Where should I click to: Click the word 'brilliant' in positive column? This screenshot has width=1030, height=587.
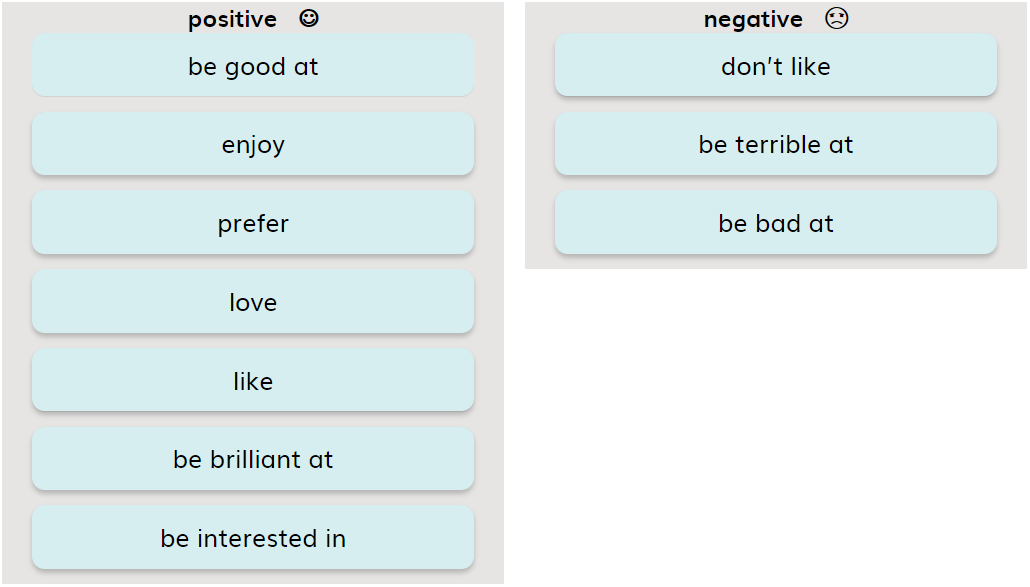(256, 459)
